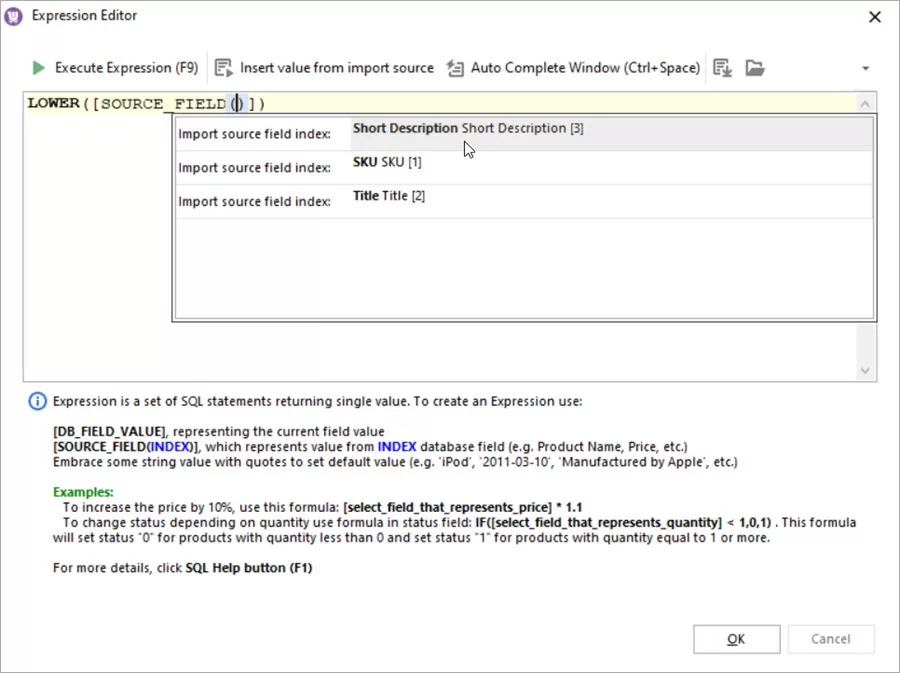Open an expression using the folder icon
Screen dimensions: 900x673
(755, 67)
